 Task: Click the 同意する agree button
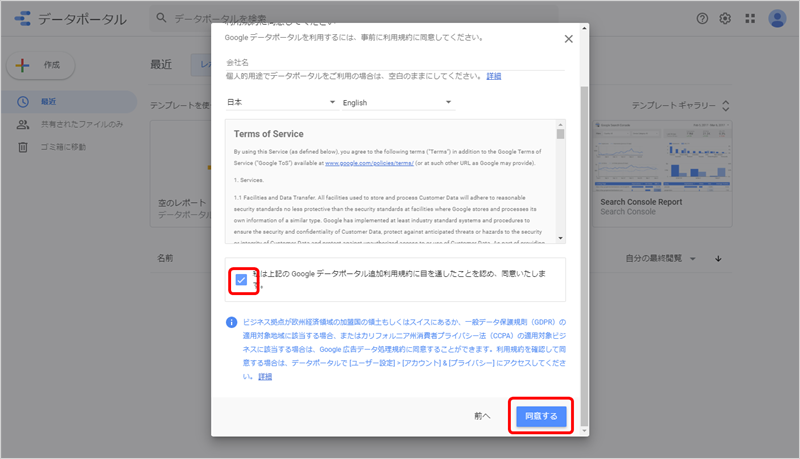click(541, 416)
